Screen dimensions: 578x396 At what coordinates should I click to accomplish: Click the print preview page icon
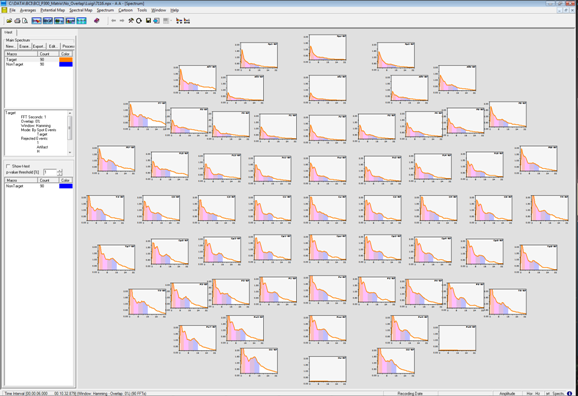(25, 21)
